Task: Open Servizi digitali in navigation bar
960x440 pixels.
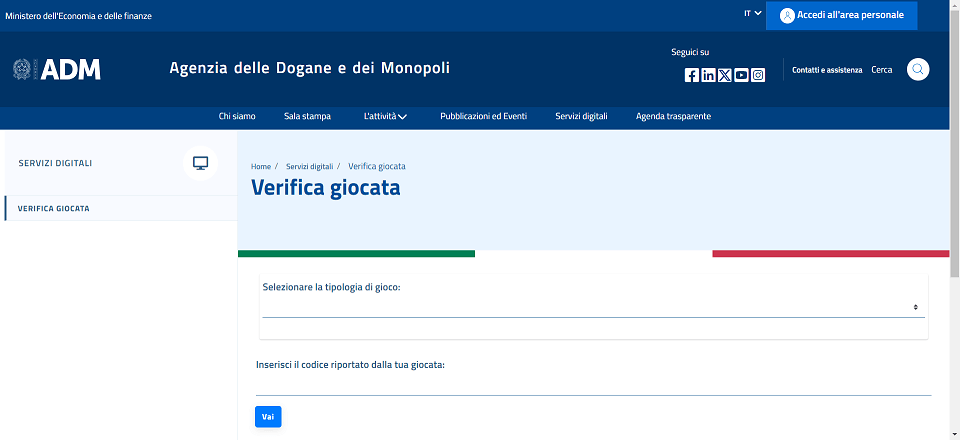Action: coord(581,116)
